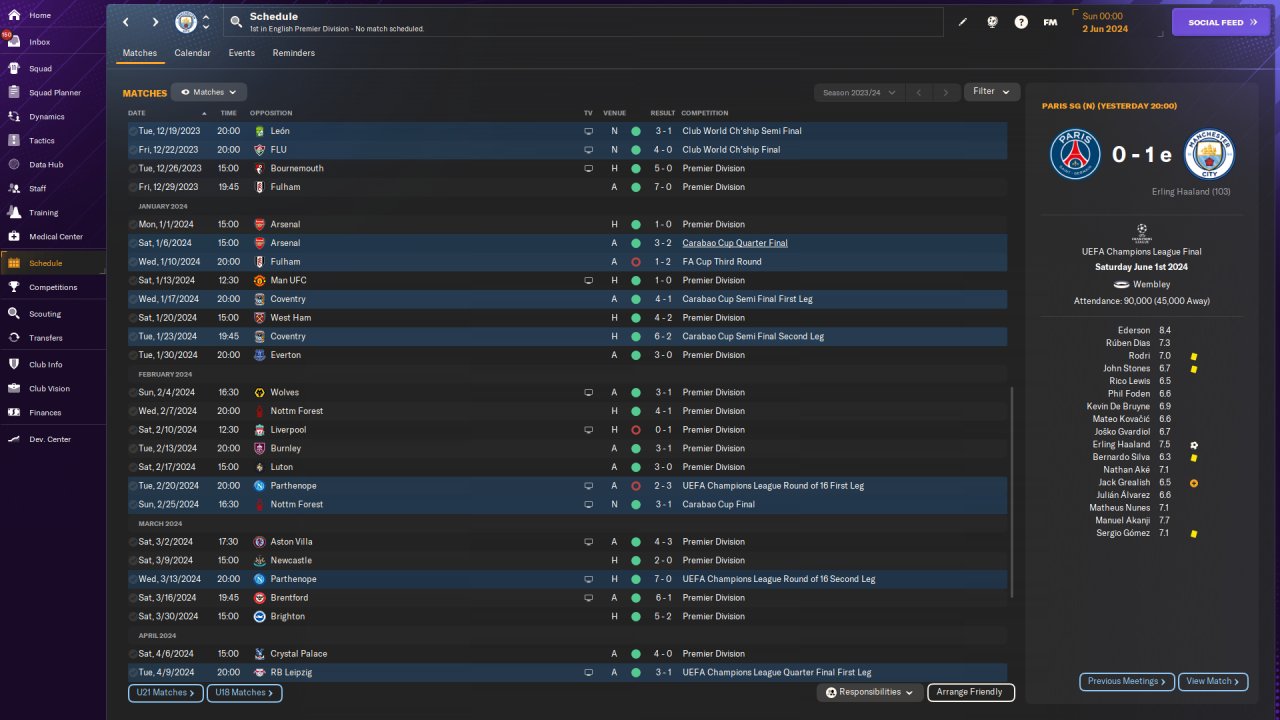1280x720 pixels.
Task: Open the Staff section
Action: (38, 189)
